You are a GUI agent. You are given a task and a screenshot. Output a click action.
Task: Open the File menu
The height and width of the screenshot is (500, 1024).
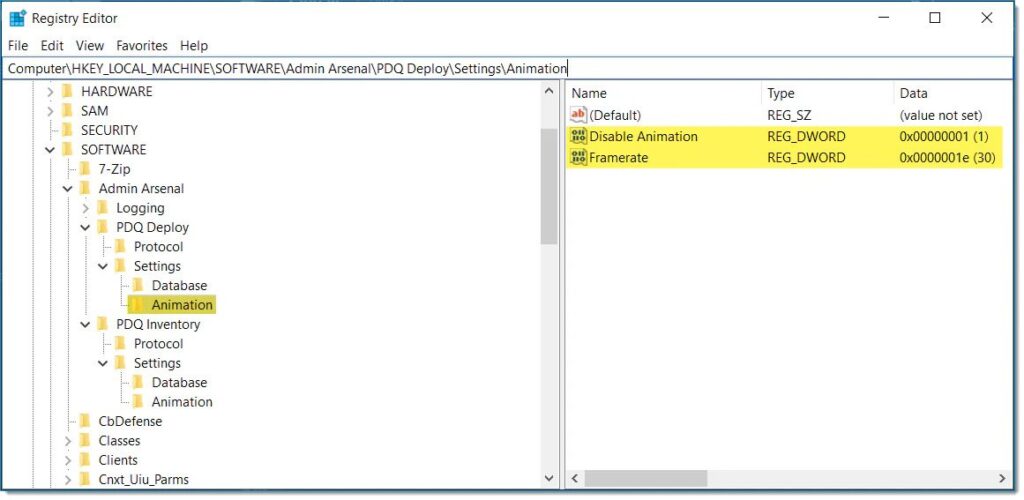pos(18,46)
